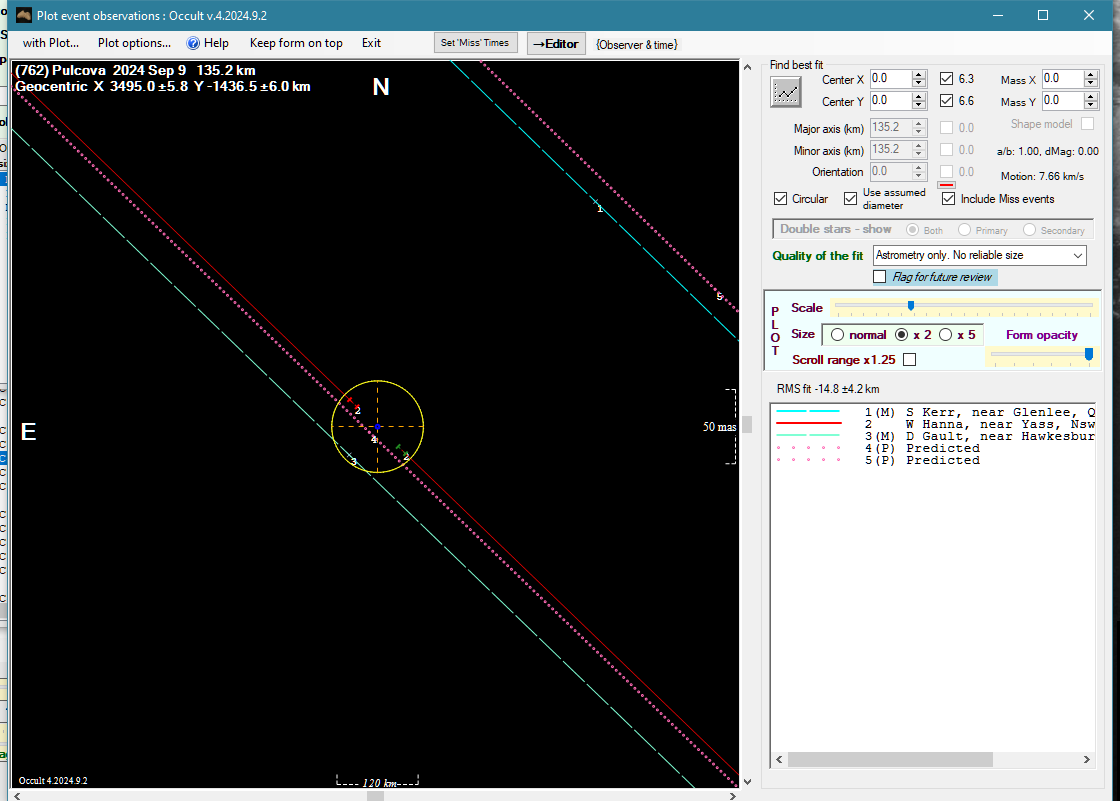Select the normal size radio button
Viewport: 1120px width, 810px height.
pos(838,334)
